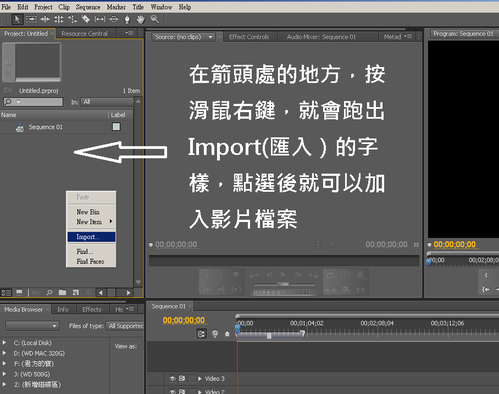Screen dimensions: 499x394
Task: Select the Zoom magnifier tool
Action: pos(154,19)
